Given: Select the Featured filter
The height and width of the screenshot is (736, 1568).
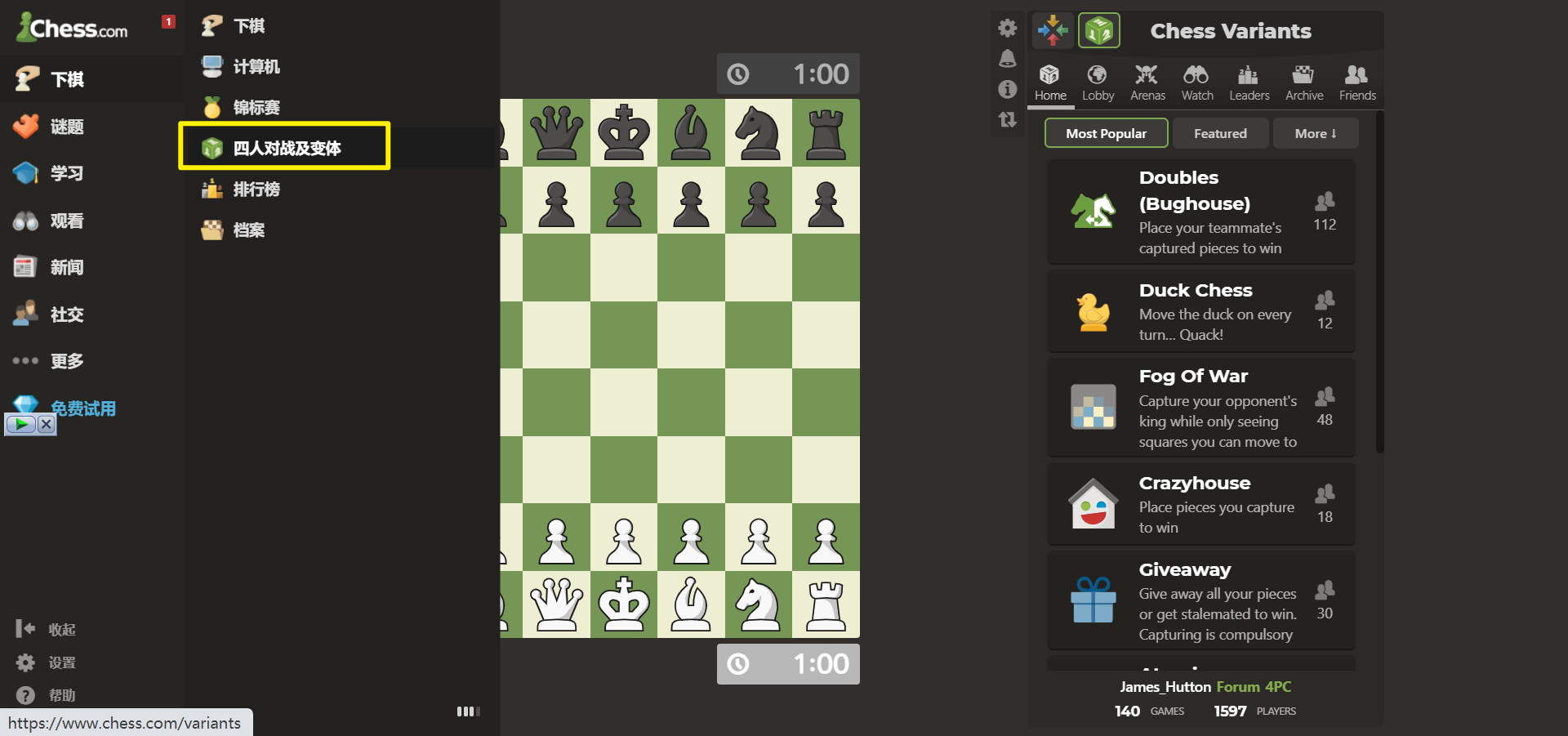Looking at the screenshot, I should pos(1220,133).
